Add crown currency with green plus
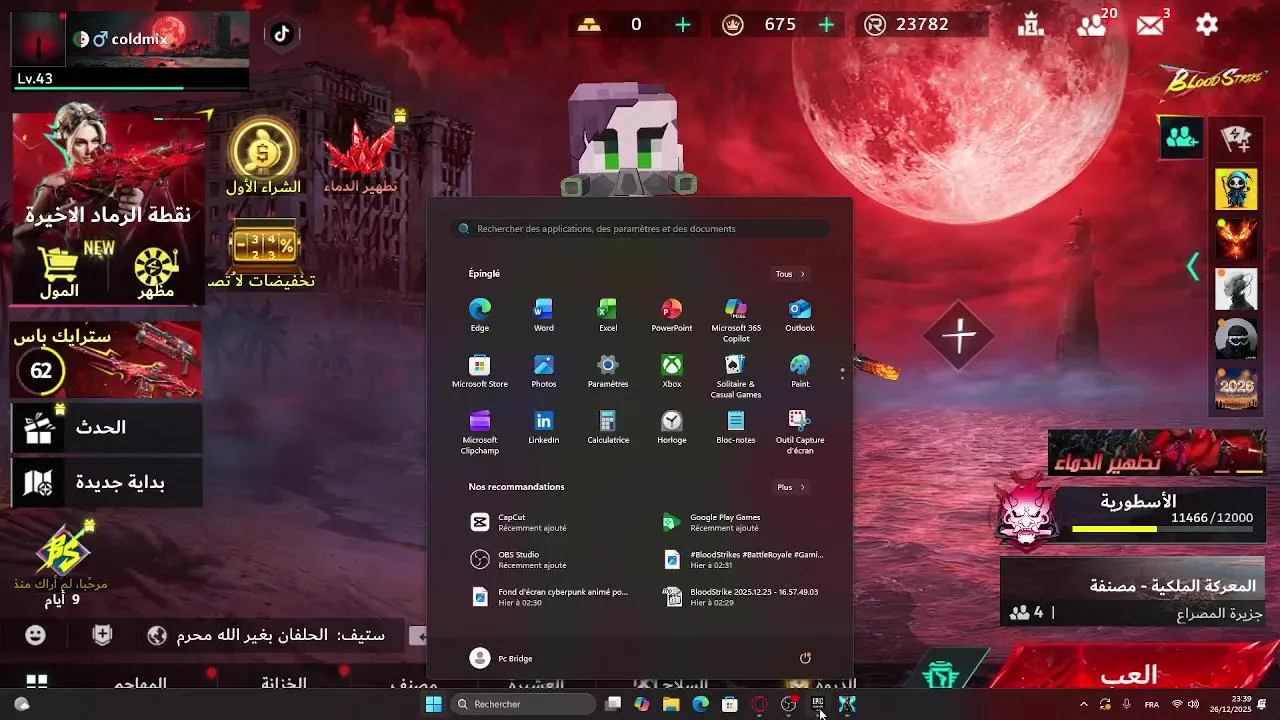1280x720 pixels. [x=826, y=25]
